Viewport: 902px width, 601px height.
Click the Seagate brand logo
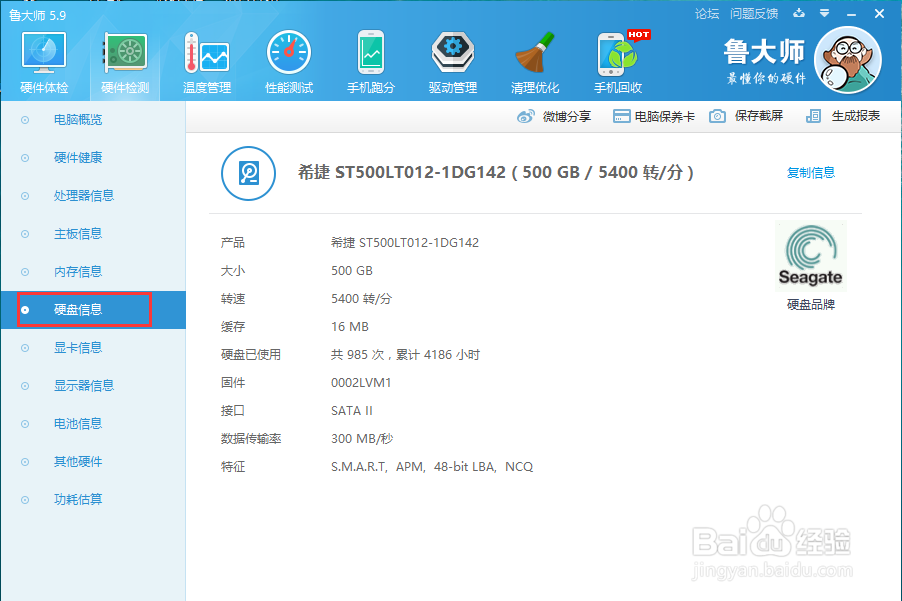click(811, 256)
